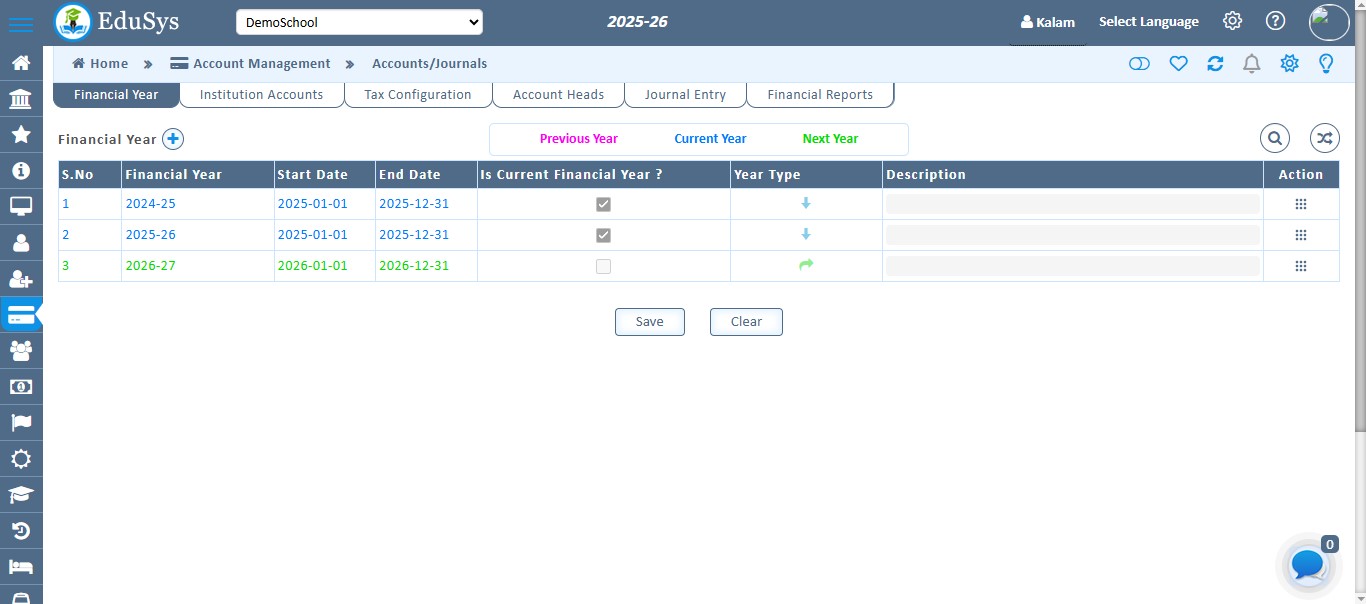Open the Action grid icon for row 2026-27
The image size is (1366, 604).
1301,266
